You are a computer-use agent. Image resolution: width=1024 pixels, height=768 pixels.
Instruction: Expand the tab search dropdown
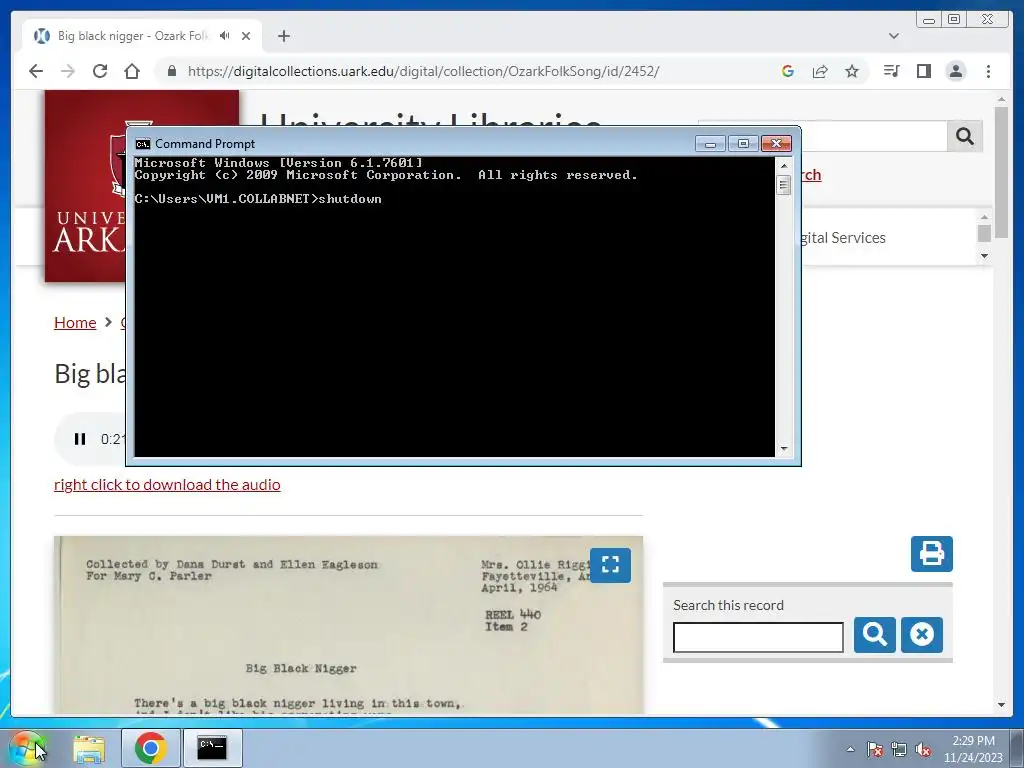tap(894, 36)
